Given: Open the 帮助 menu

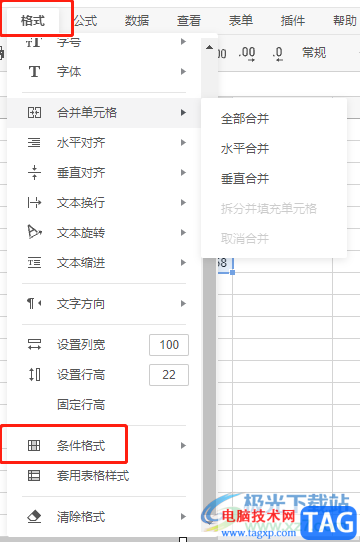Looking at the screenshot, I should pos(344,21).
